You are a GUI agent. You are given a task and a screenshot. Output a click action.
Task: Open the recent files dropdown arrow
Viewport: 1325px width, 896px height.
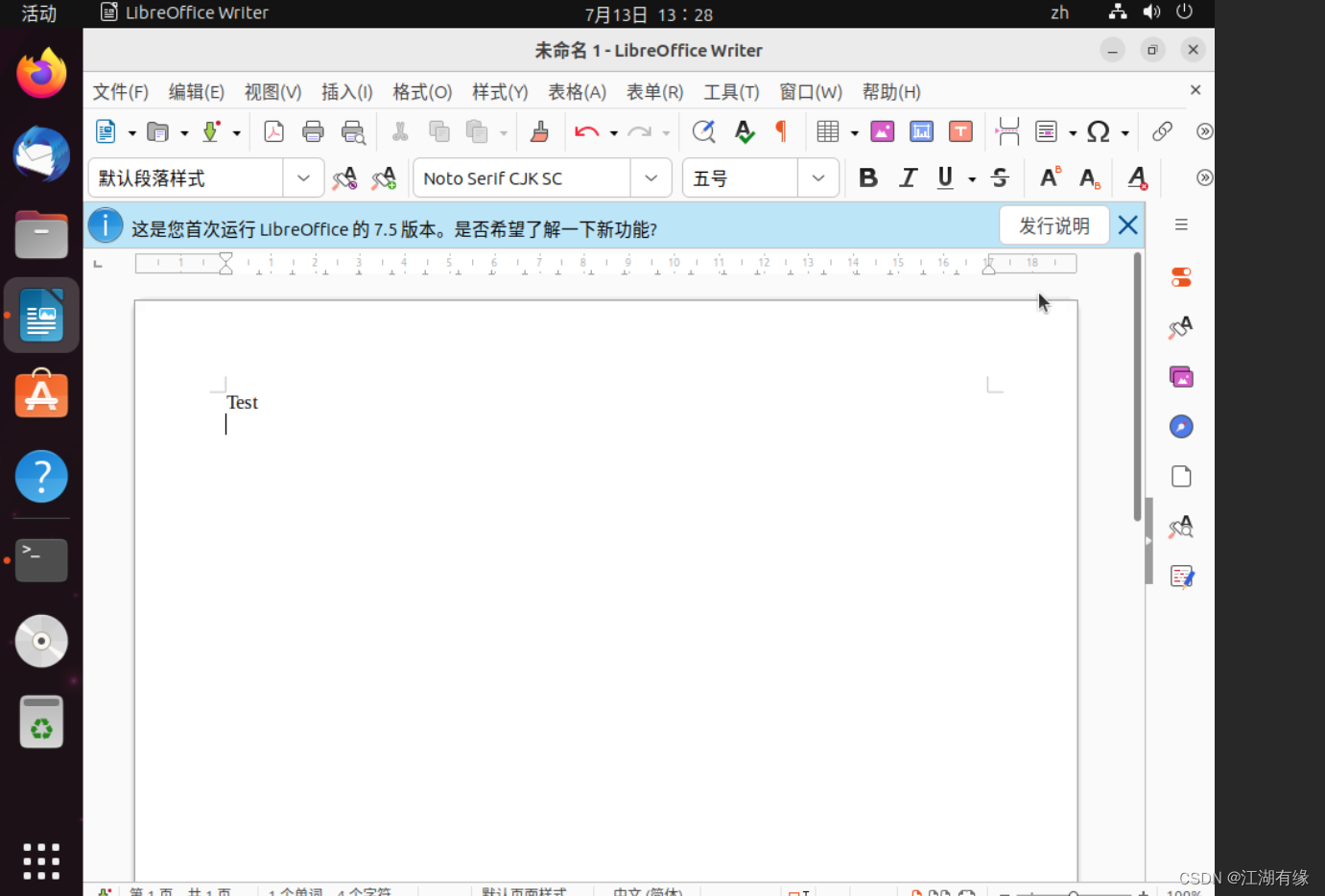[184, 133]
